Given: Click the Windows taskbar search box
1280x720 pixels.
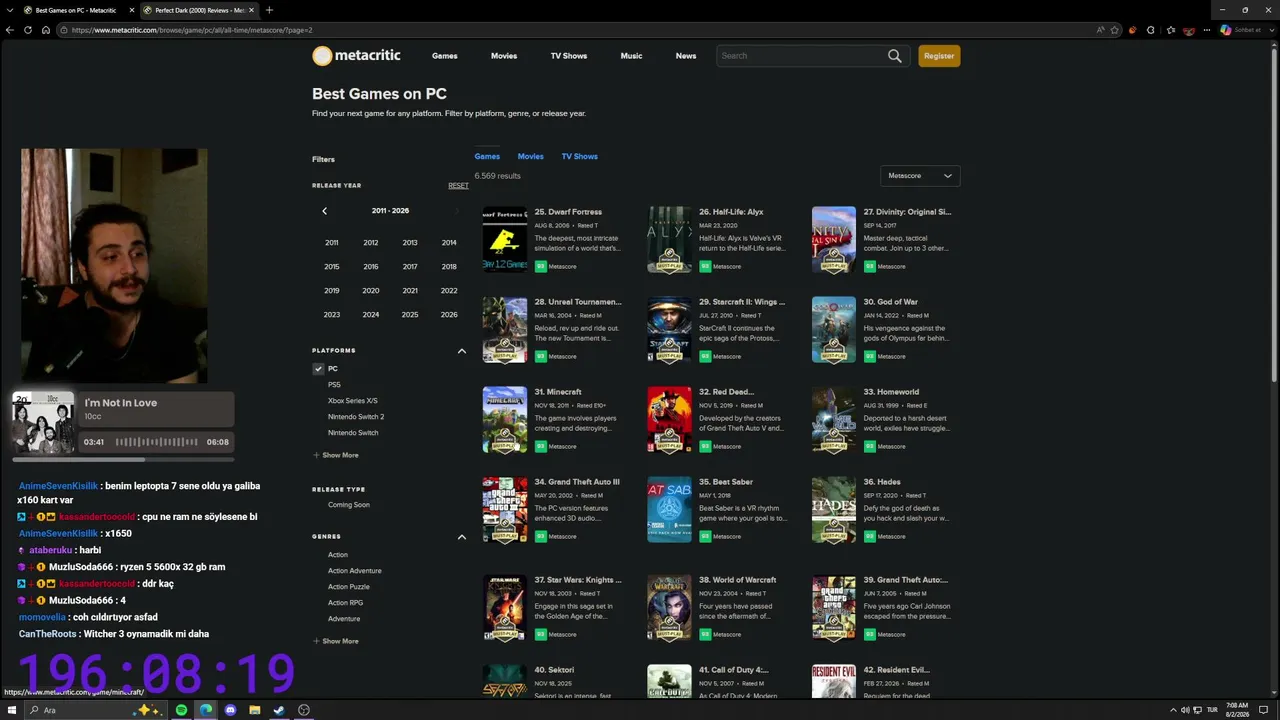Looking at the screenshot, I should 96,710.
